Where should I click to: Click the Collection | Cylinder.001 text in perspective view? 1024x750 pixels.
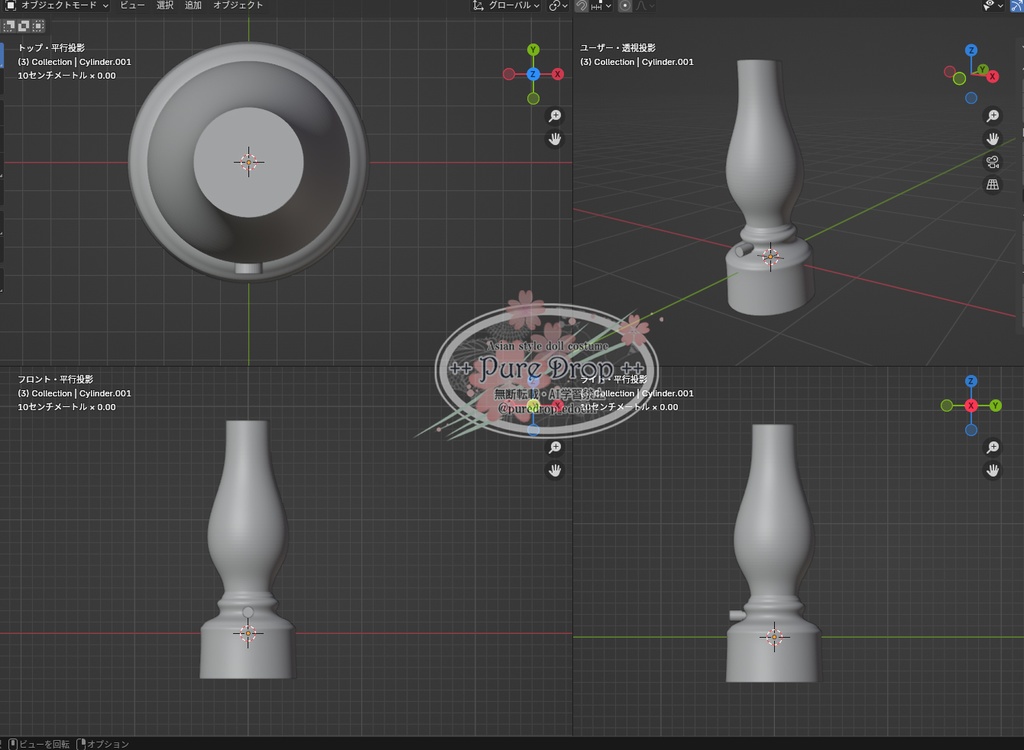tap(644, 62)
